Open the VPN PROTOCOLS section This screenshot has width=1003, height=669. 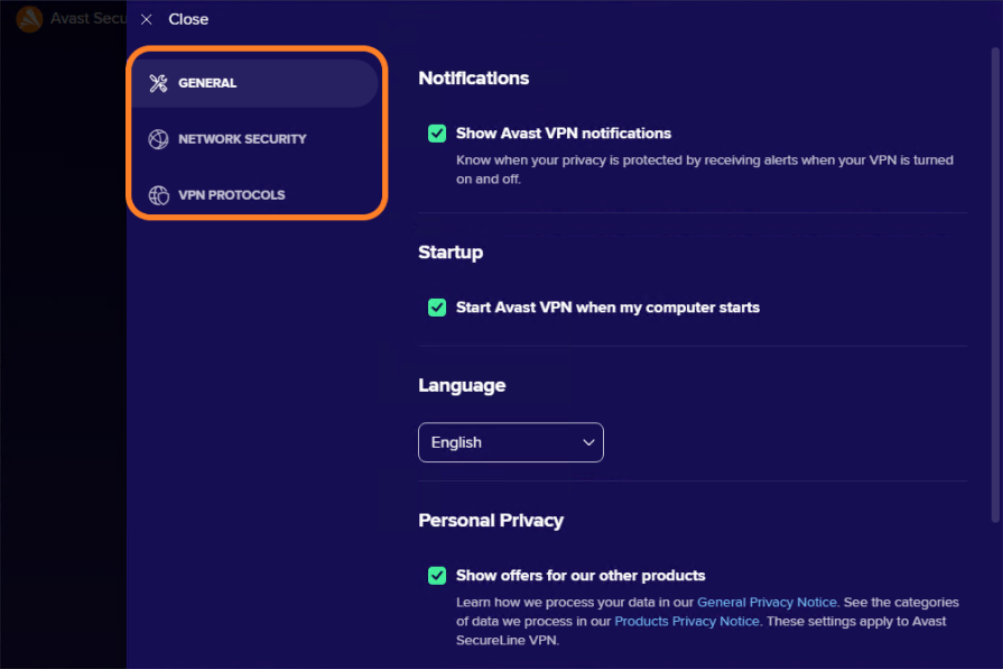pyautogui.click(x=231, y=195)
